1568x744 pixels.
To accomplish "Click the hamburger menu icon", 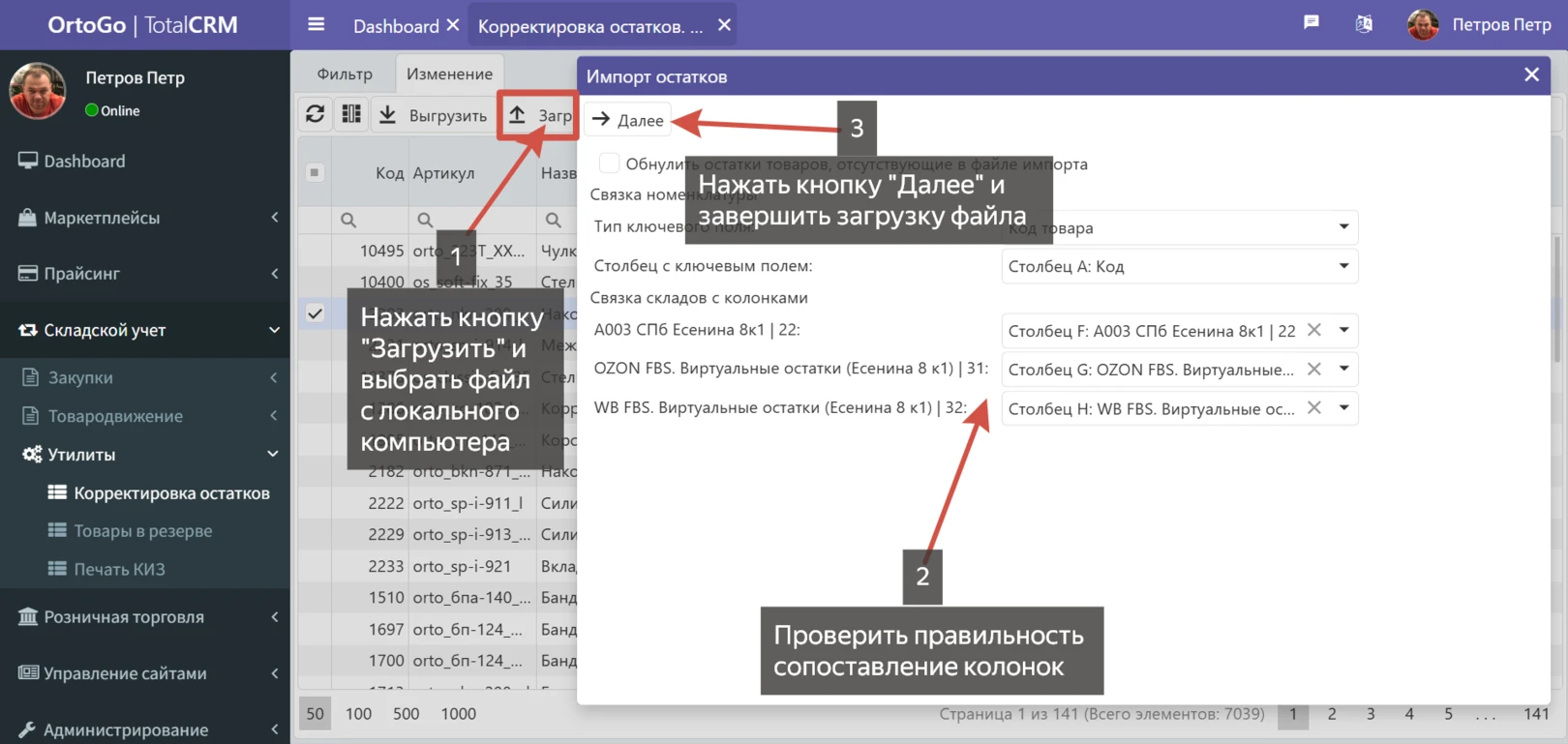I will [316, 25].
